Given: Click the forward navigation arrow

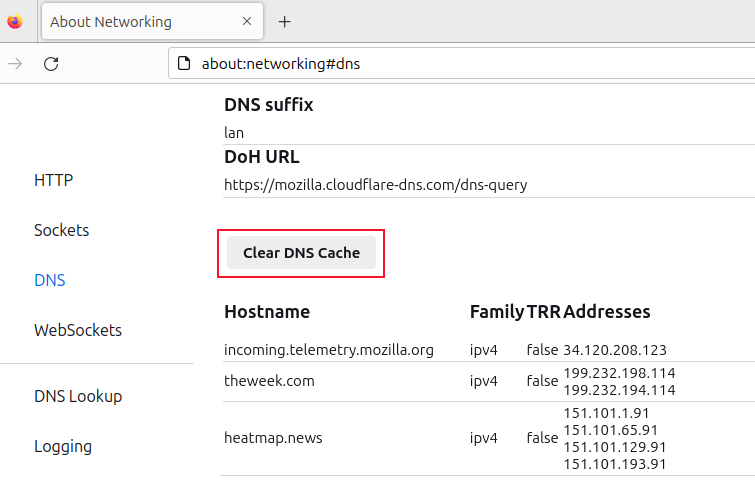Looking at the screenshot, I should click(x=15, y=64).
